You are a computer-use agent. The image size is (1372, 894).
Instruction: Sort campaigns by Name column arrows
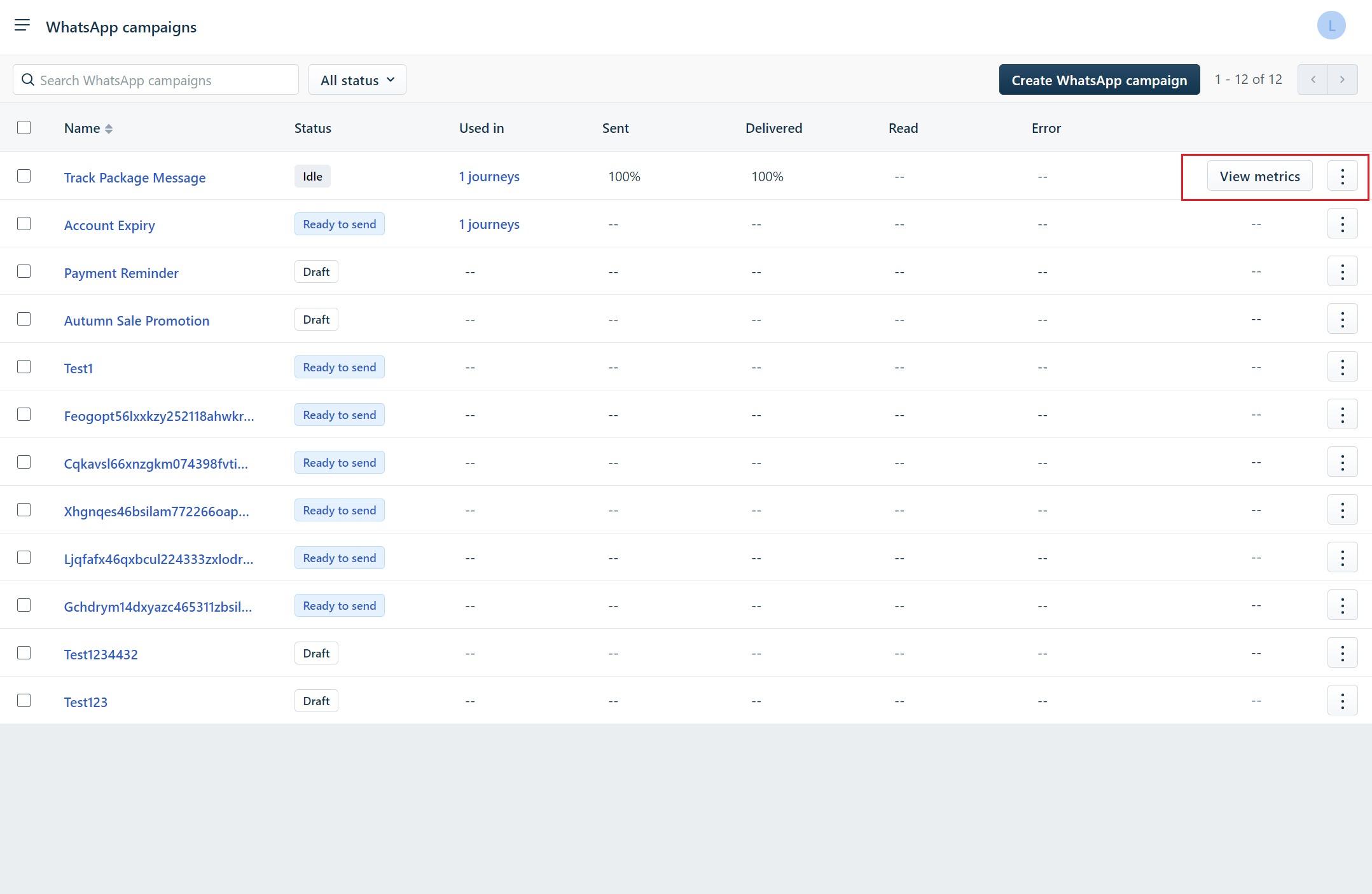[x=109, y=128]
